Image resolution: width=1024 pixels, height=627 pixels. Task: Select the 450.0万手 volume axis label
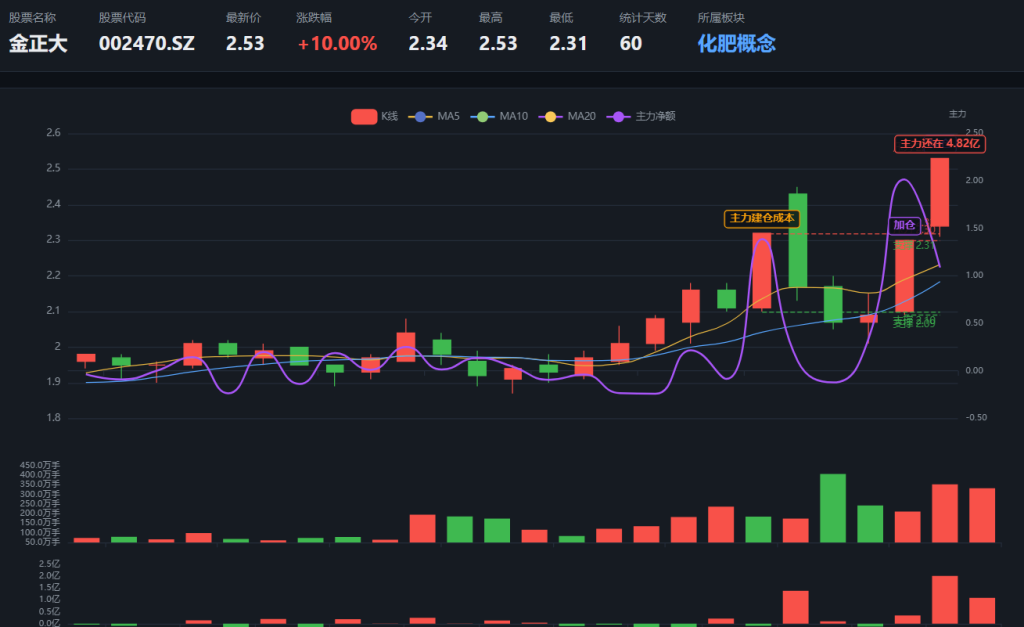tap(40, 466)
